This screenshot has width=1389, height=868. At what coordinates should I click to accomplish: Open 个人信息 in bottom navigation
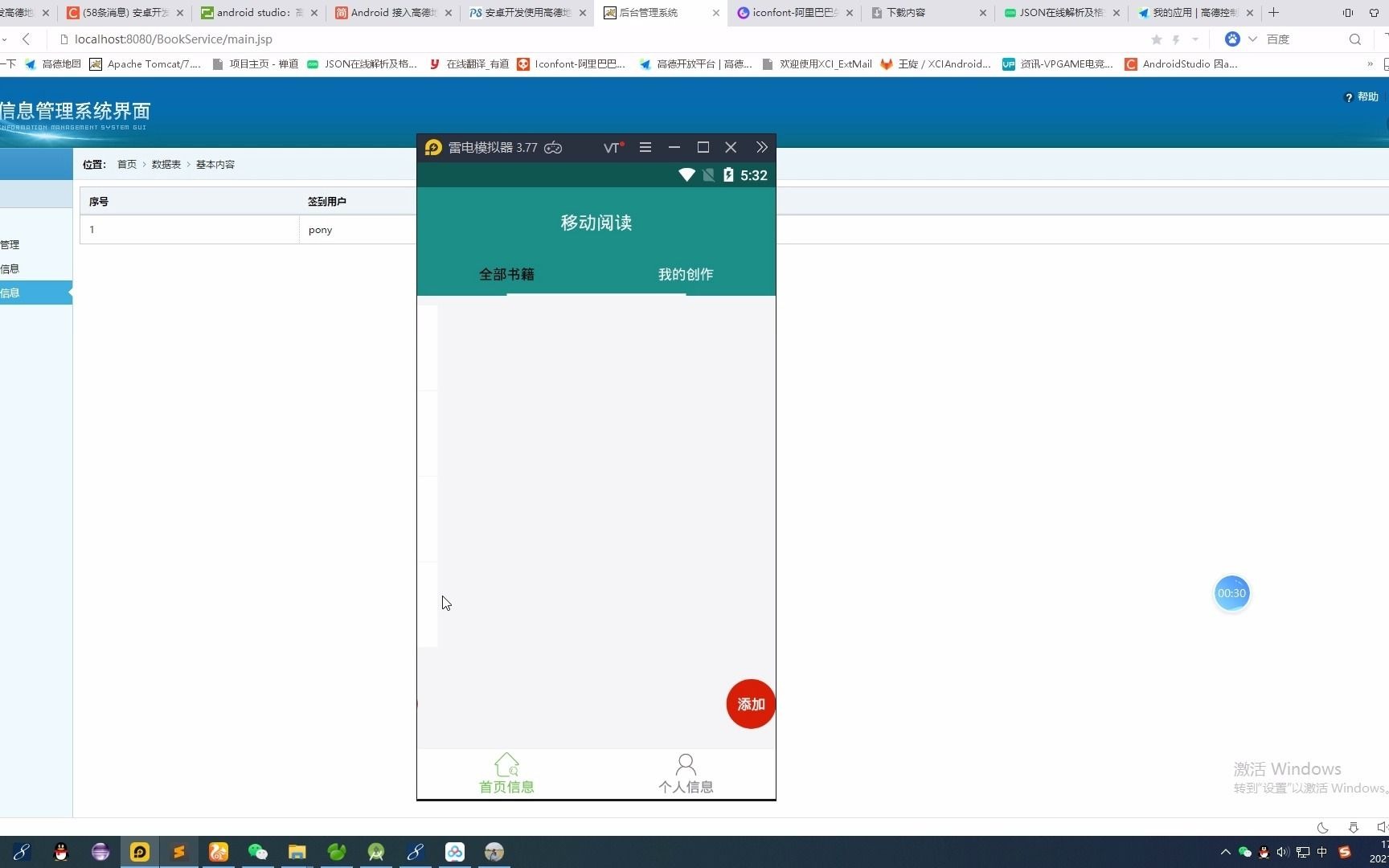coord(686,774)
